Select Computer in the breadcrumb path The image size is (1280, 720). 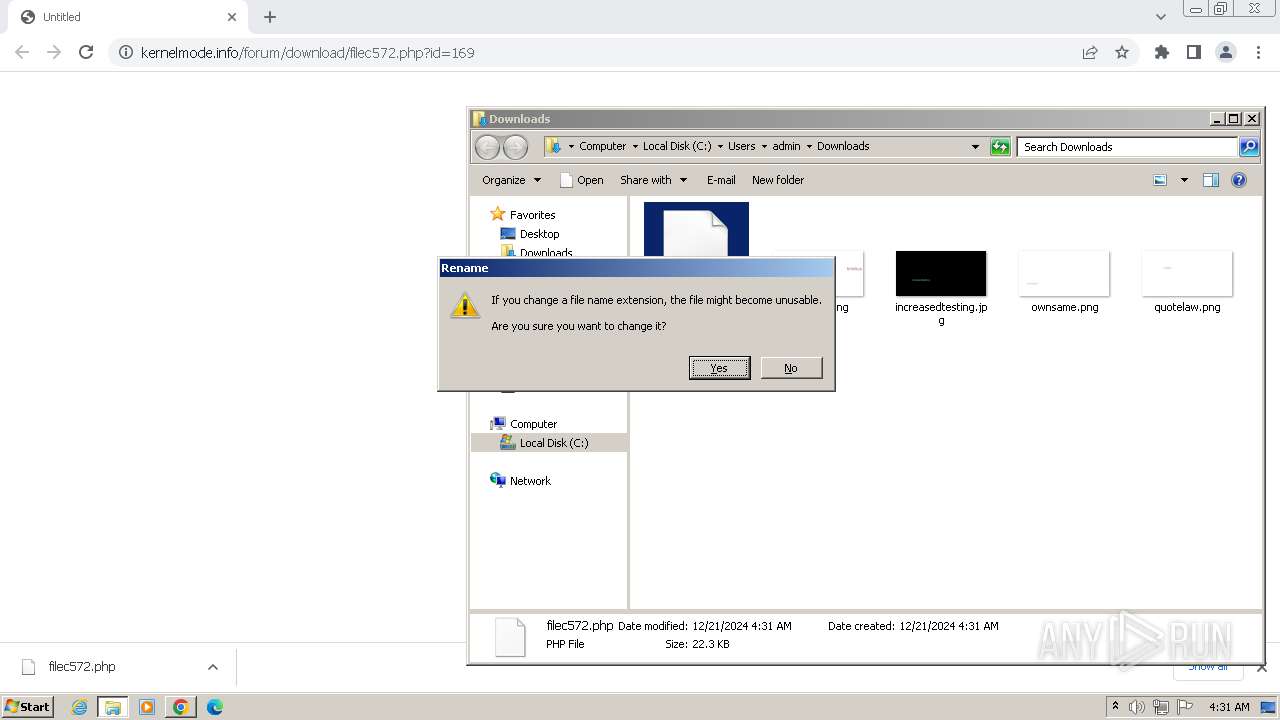coord(602,146)
